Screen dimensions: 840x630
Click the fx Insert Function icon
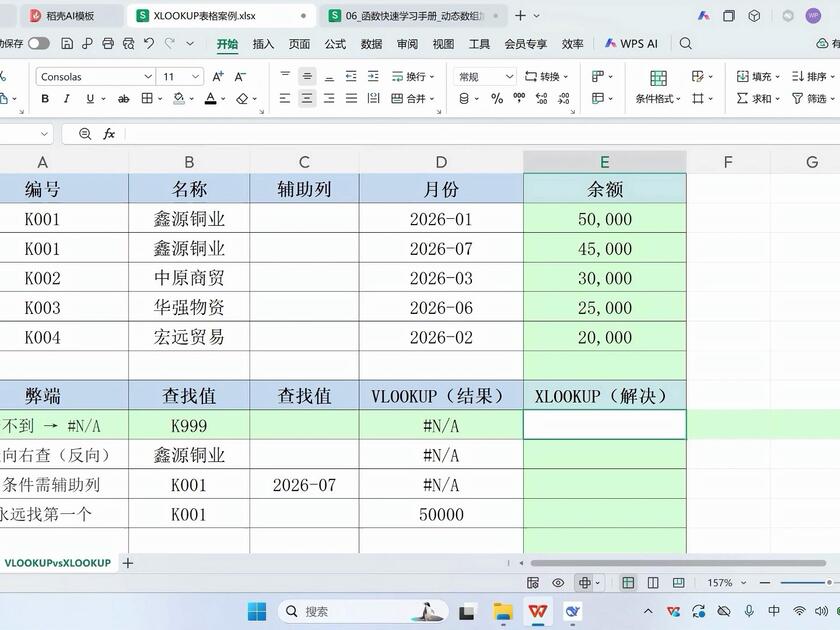[109, 133]
